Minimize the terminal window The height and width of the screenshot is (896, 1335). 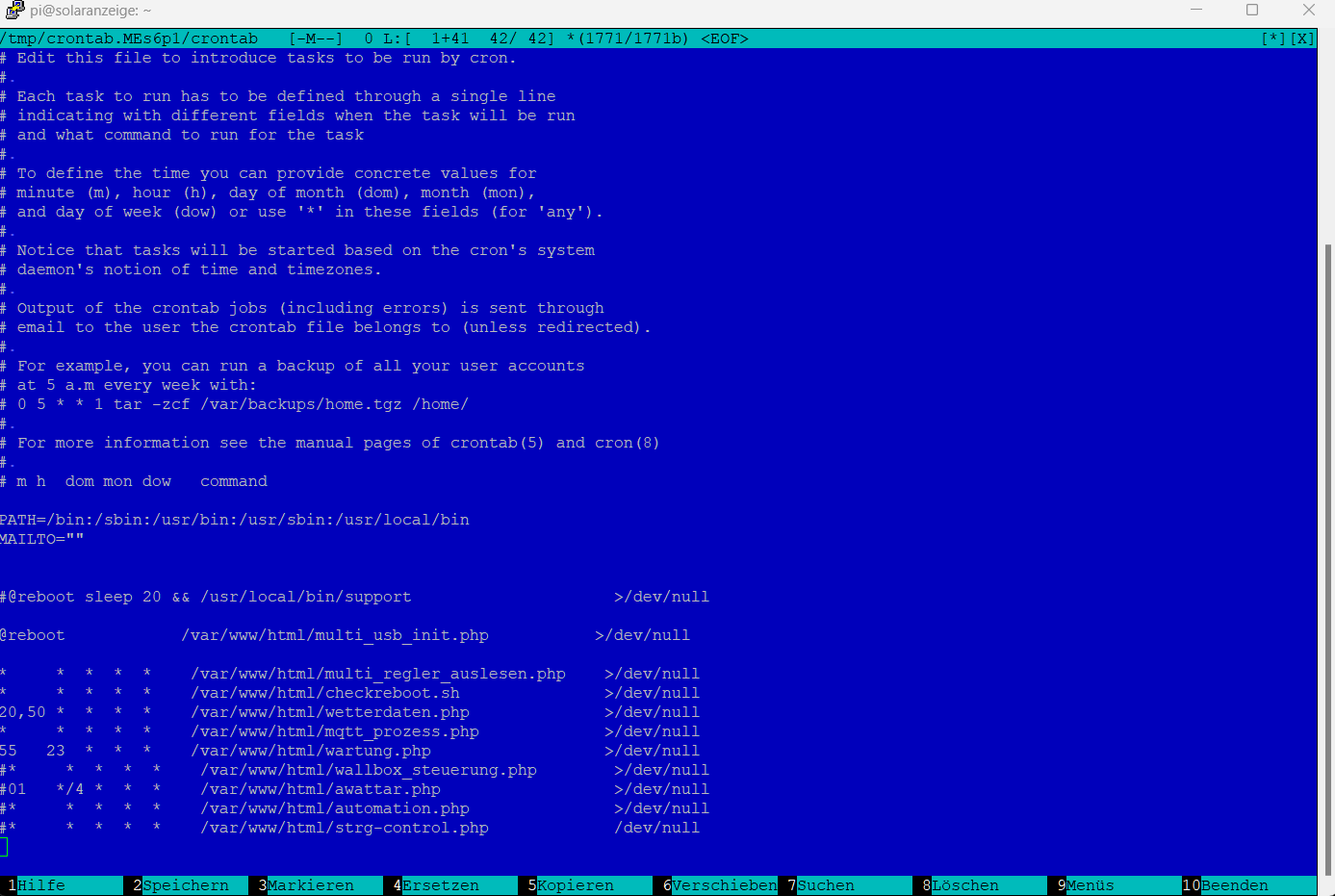[x=1196, y=11]
